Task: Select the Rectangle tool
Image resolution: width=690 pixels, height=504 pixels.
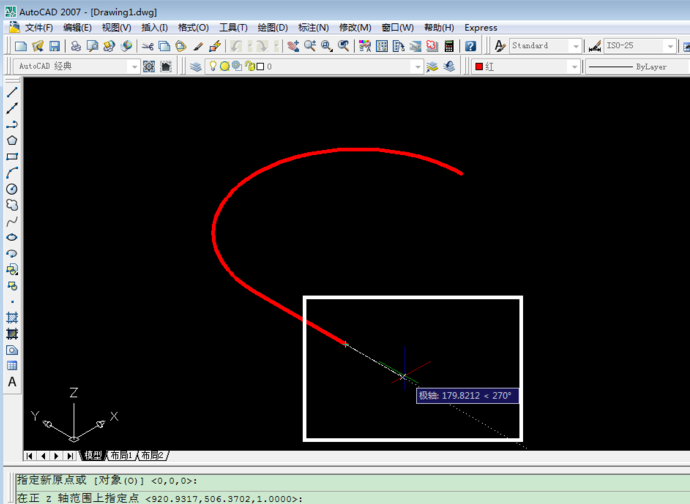Action: (12, 157)
